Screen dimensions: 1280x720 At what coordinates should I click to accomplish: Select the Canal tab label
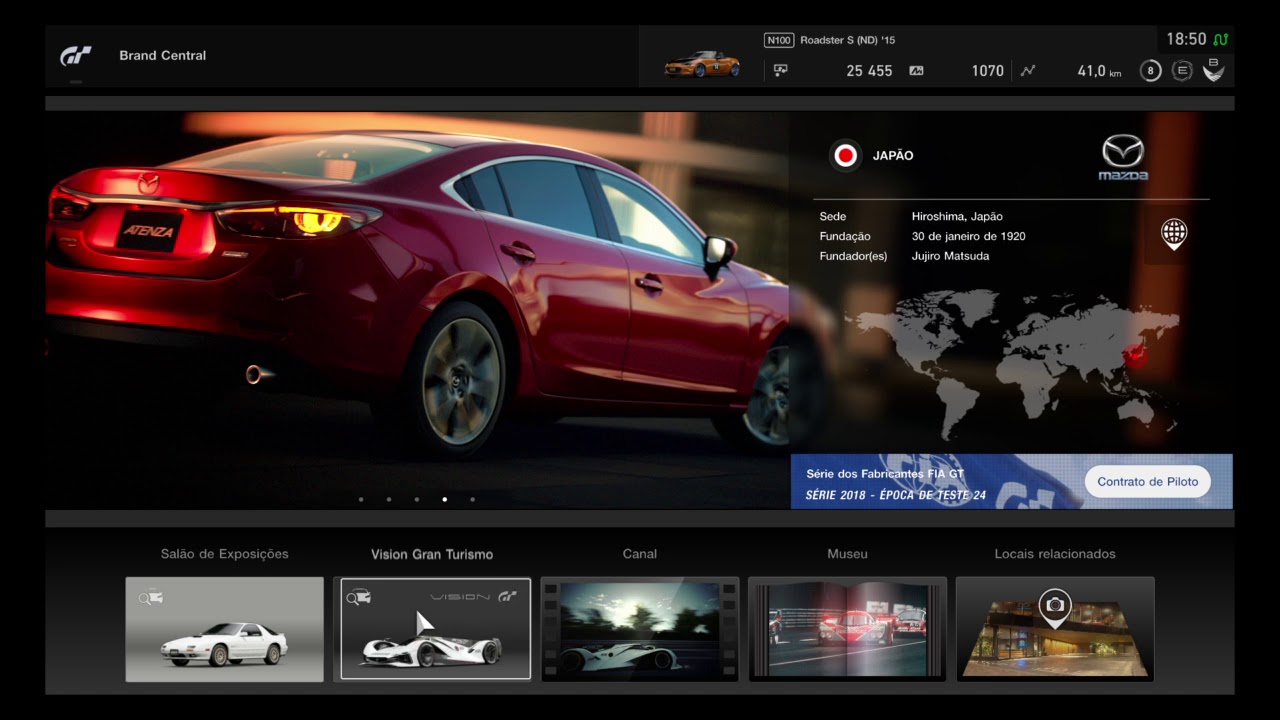(x=640, y=554)
